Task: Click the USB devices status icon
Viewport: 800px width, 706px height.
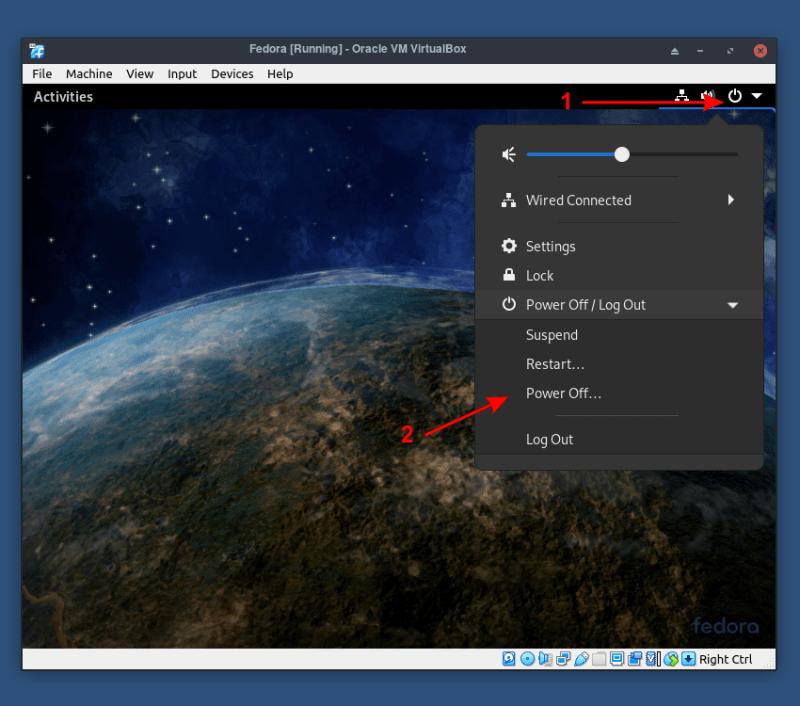Action: coord(581,659)
